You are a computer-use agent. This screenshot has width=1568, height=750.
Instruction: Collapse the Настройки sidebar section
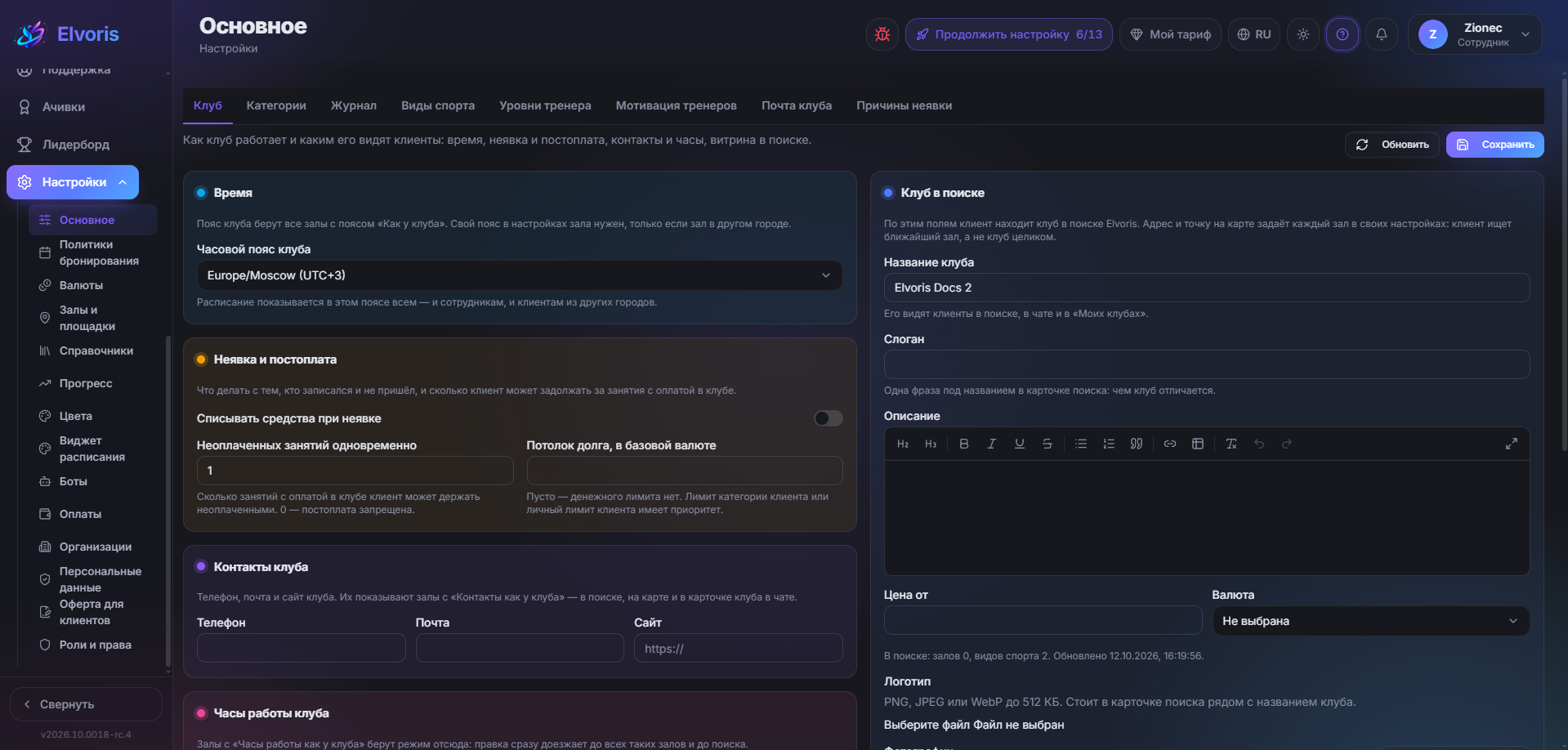click(x=73, y=182)
